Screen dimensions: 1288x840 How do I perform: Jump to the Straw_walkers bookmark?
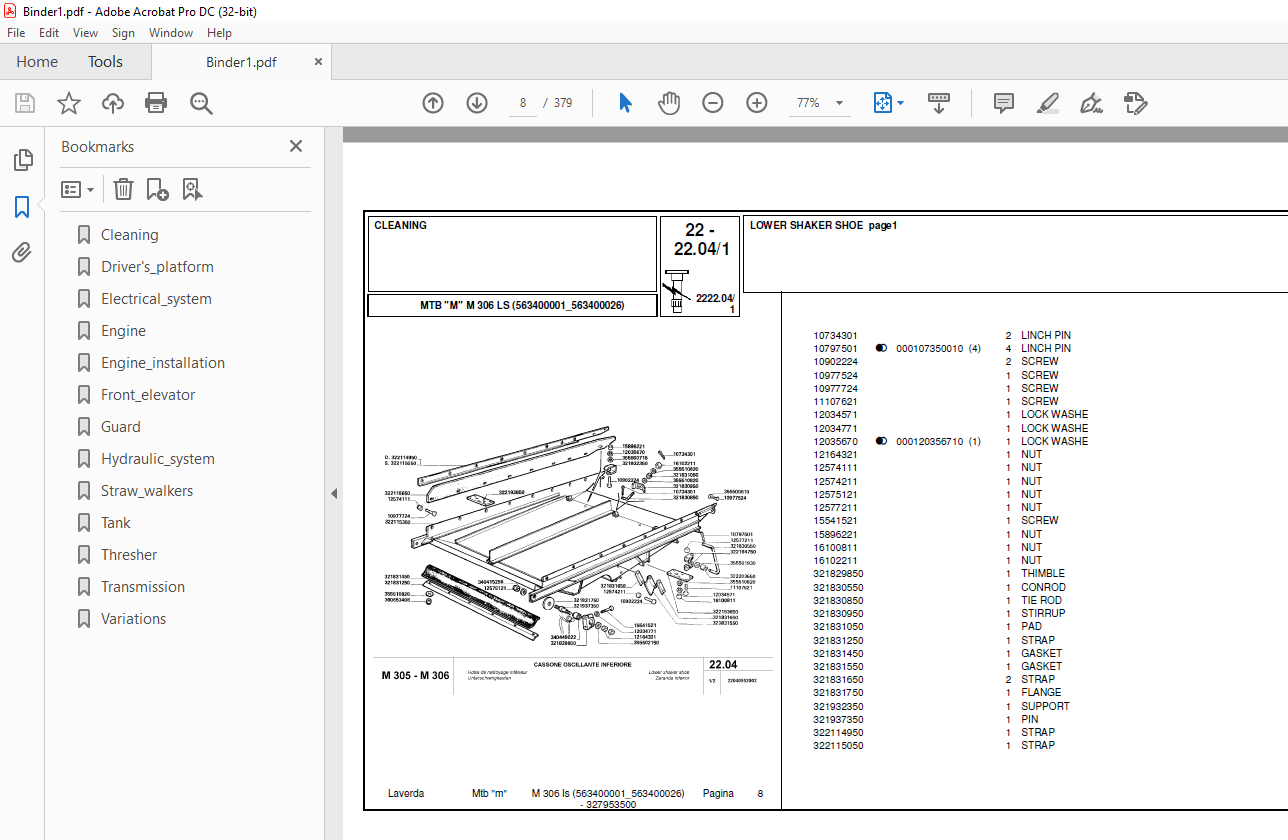pyautogui.click(x=147, y=491)
